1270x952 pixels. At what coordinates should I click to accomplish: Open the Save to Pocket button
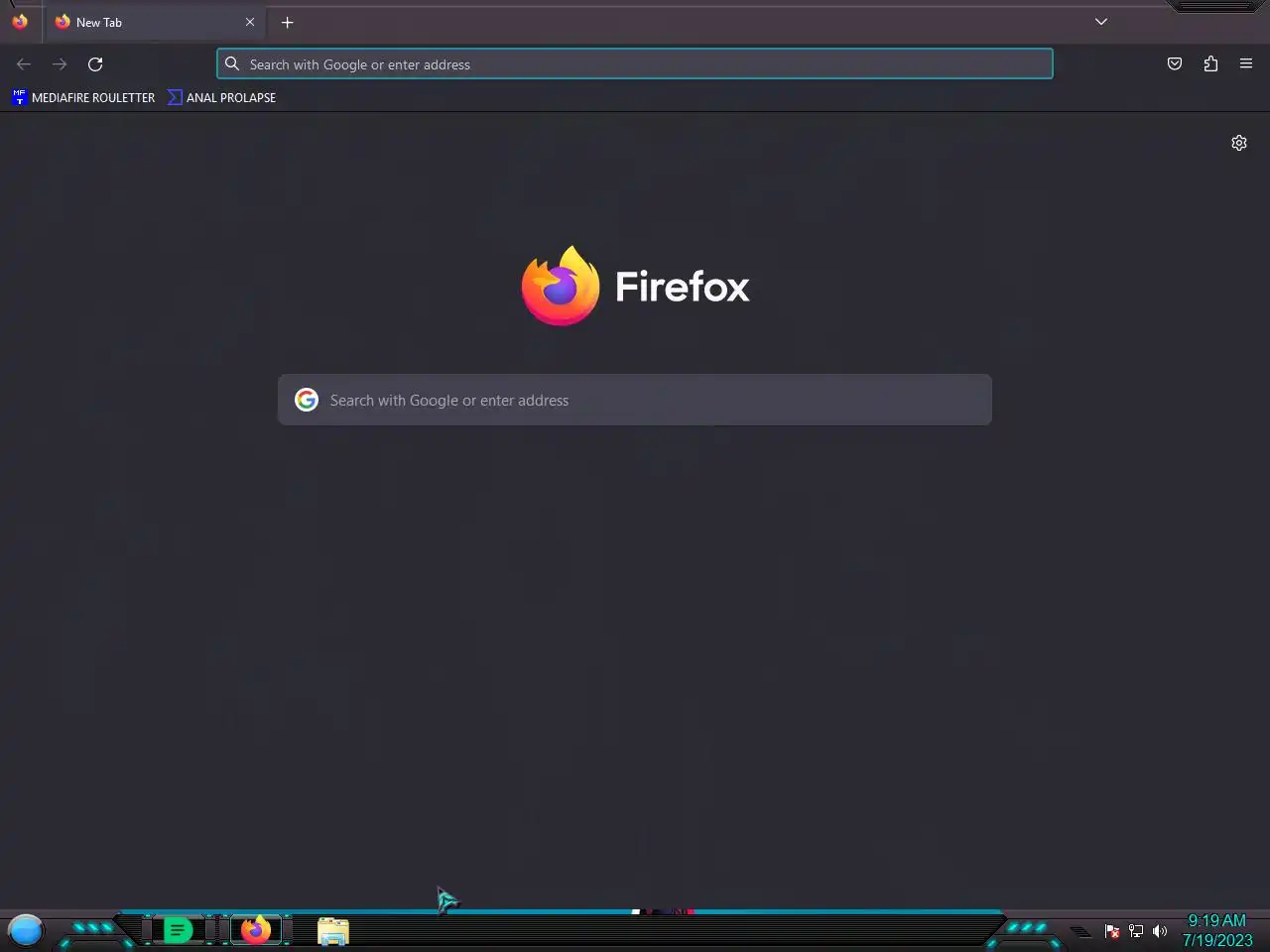pyautogui.click(x=1175, y=64)
